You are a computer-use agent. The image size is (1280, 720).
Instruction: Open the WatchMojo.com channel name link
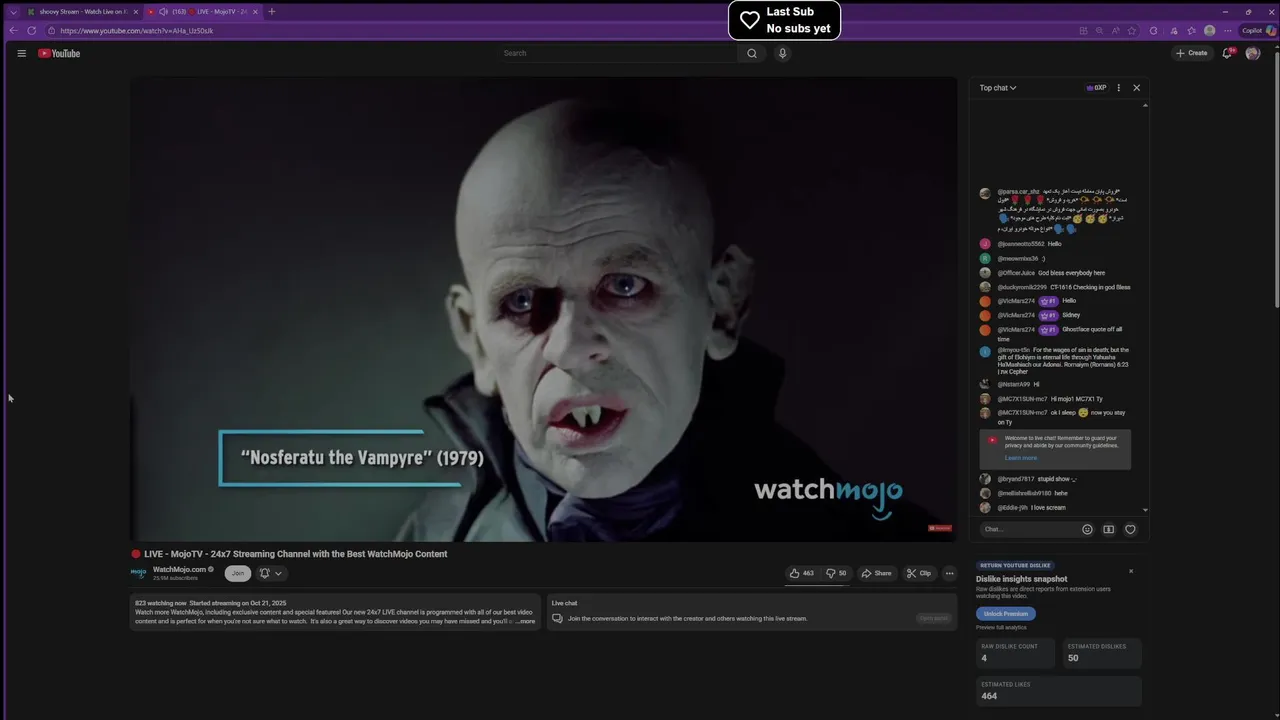click(179, 569)
